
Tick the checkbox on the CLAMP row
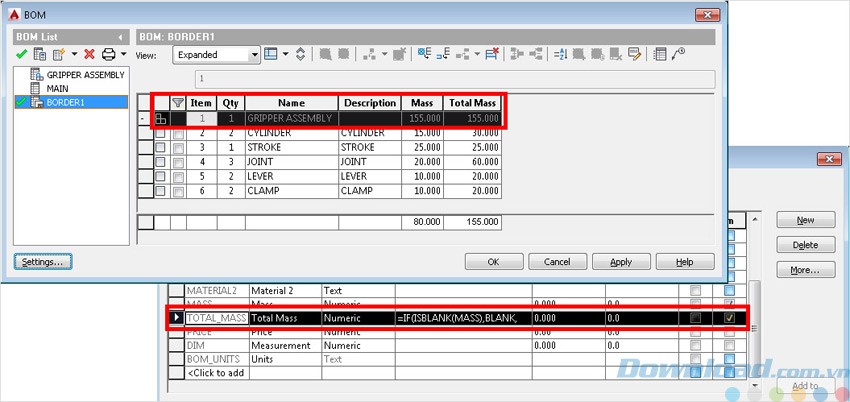pos(160,190)
